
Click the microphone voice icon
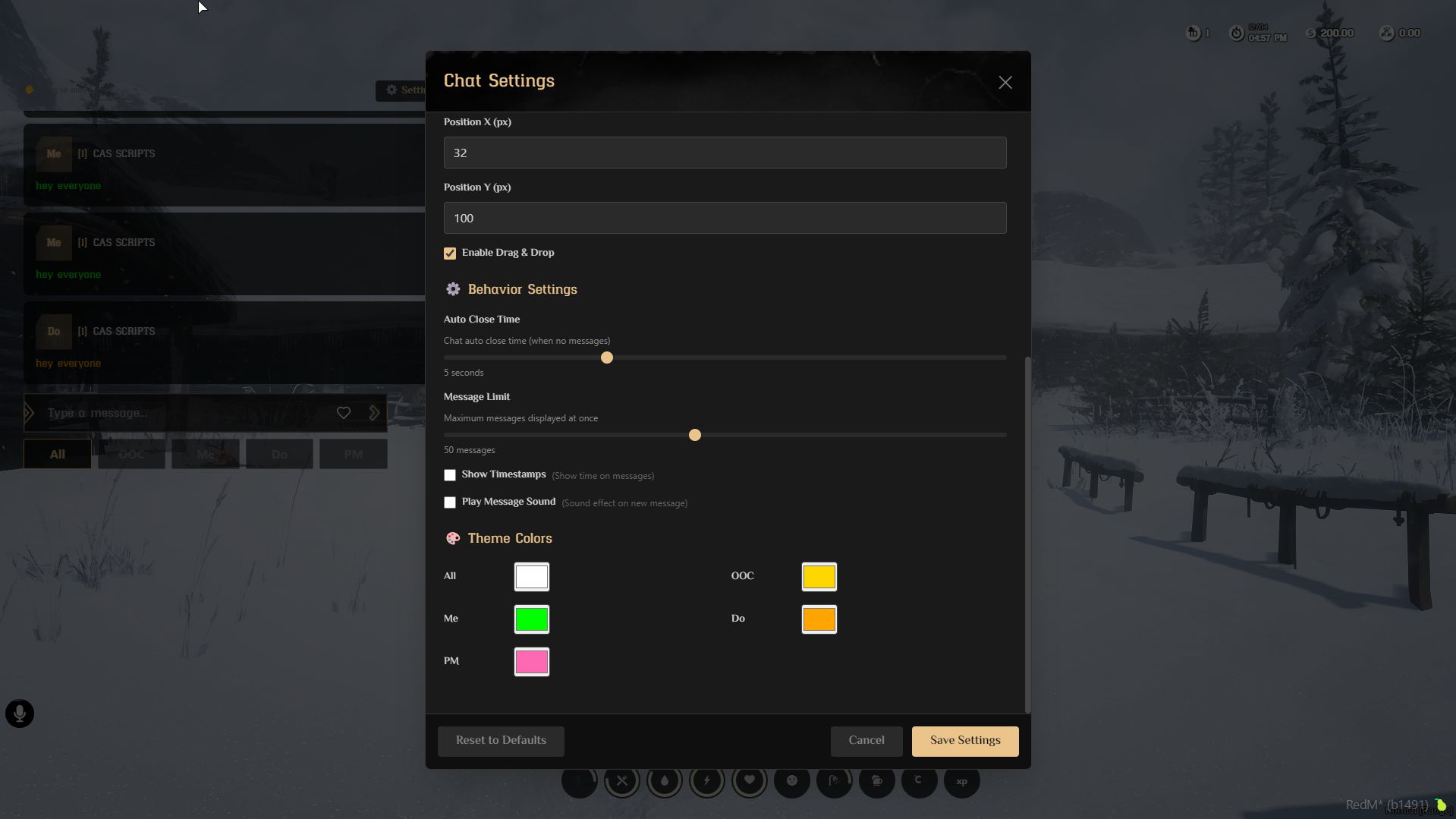coord(20,713)
